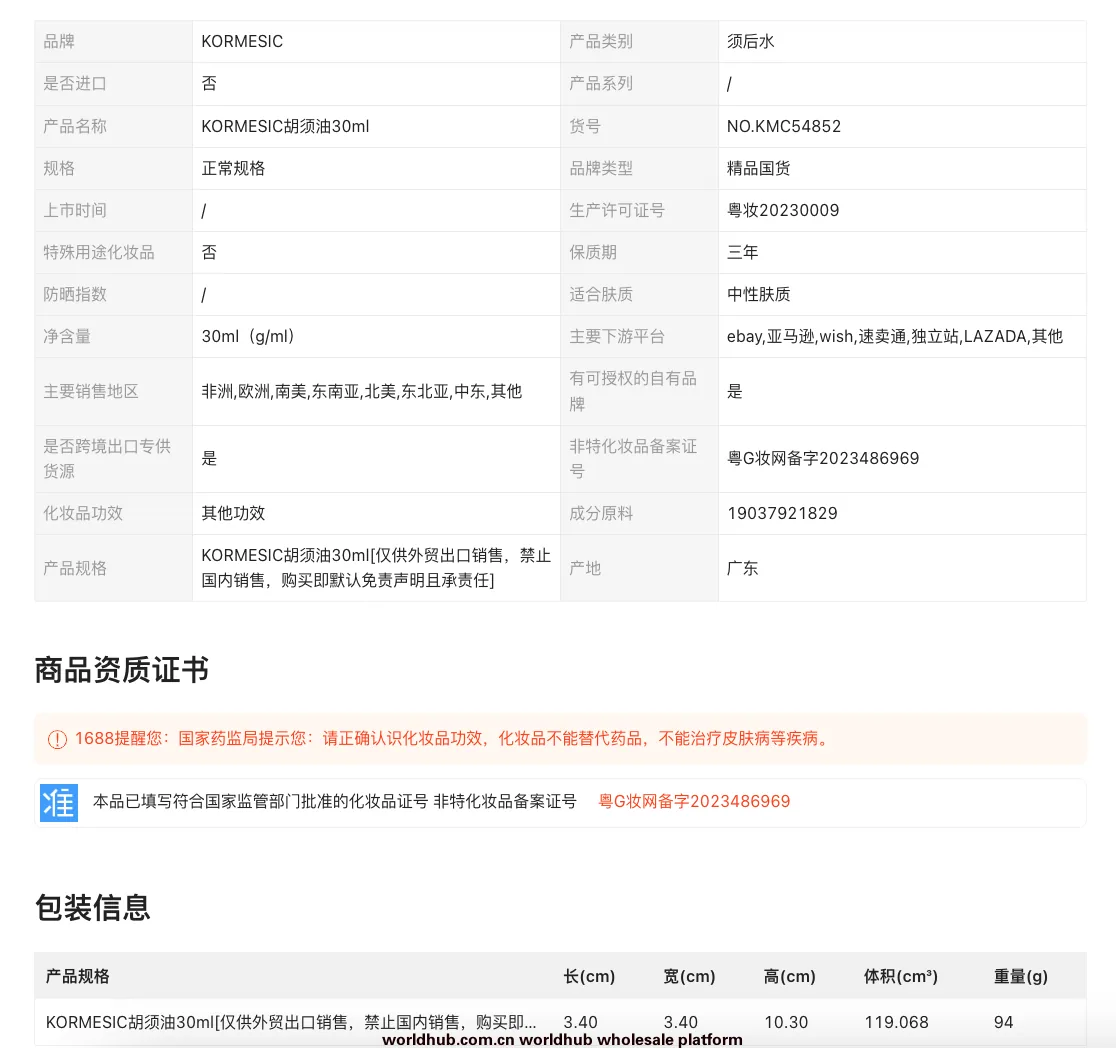Click the shelf life value 三年

coord(742,252)
